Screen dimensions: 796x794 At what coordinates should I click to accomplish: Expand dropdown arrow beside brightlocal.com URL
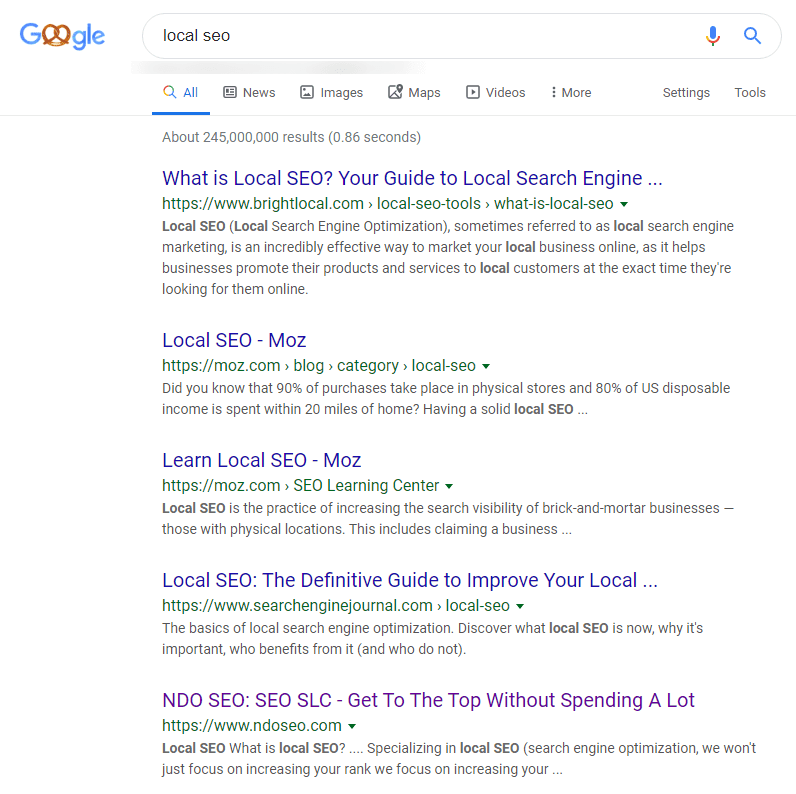point(624,204)
